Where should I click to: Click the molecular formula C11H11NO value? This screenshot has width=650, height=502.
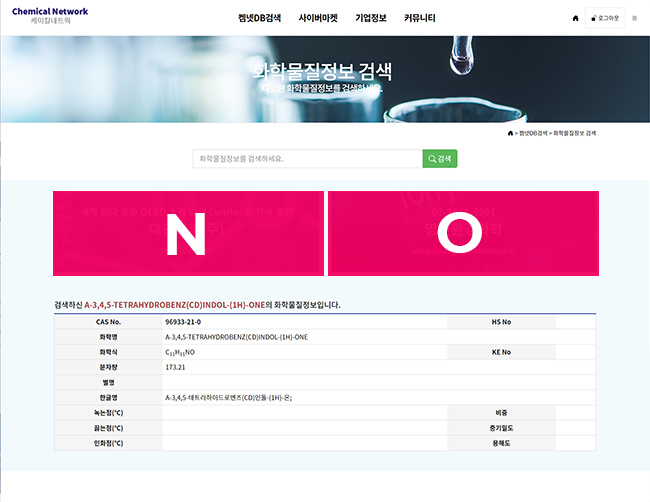pos(180,352)
